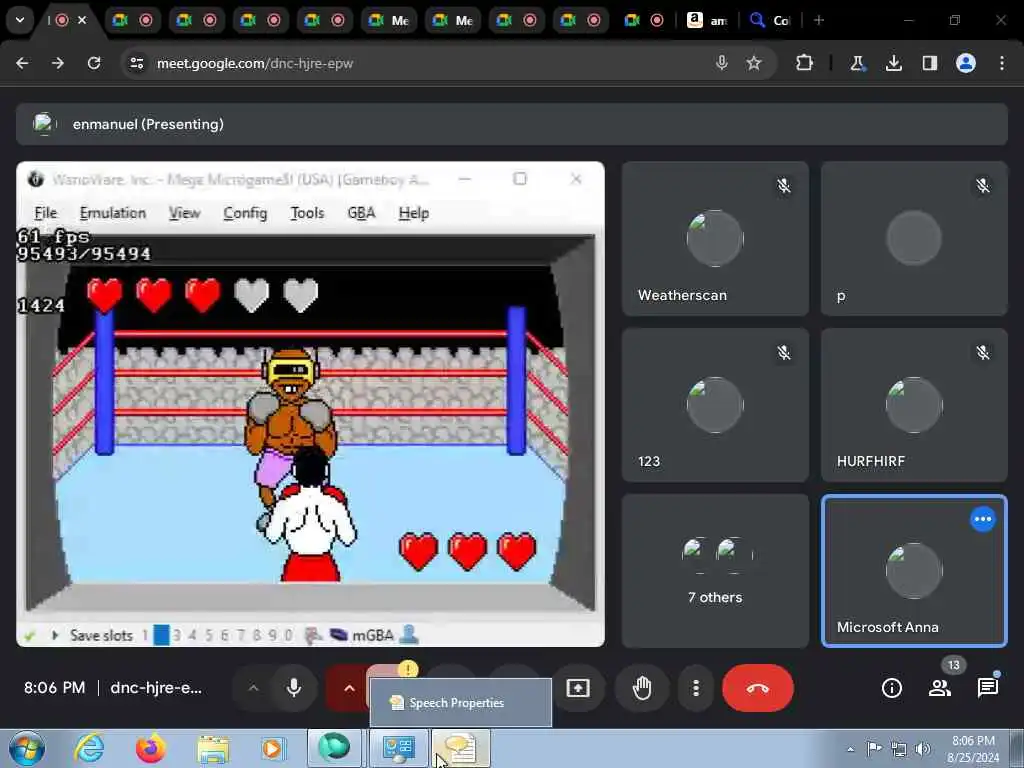The image size is (1024, 768).
Task: Click green checkmark icon in mGBA status bar
Action: tap(29, 635)
